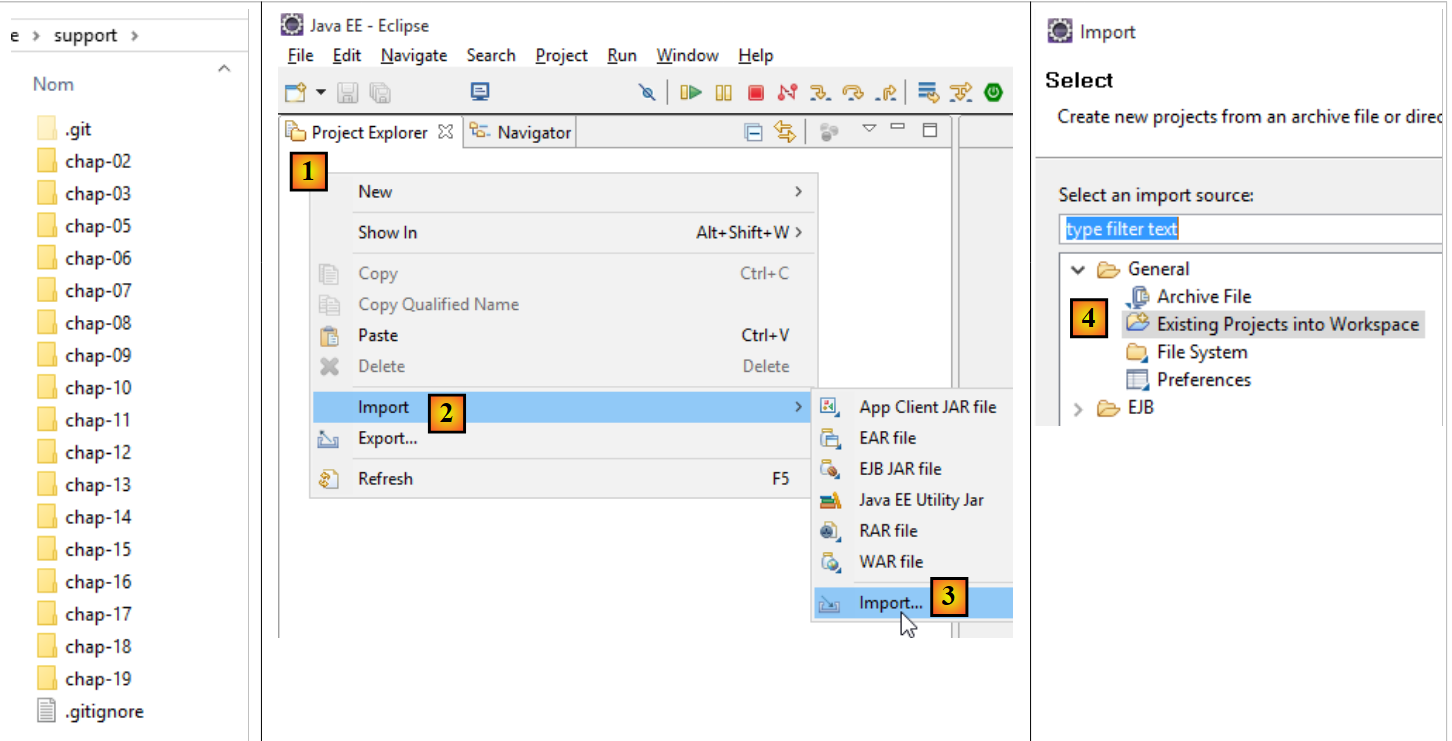Expand the EJB import category
This screenshot has height=741, width=1452.
[1078, 408]
